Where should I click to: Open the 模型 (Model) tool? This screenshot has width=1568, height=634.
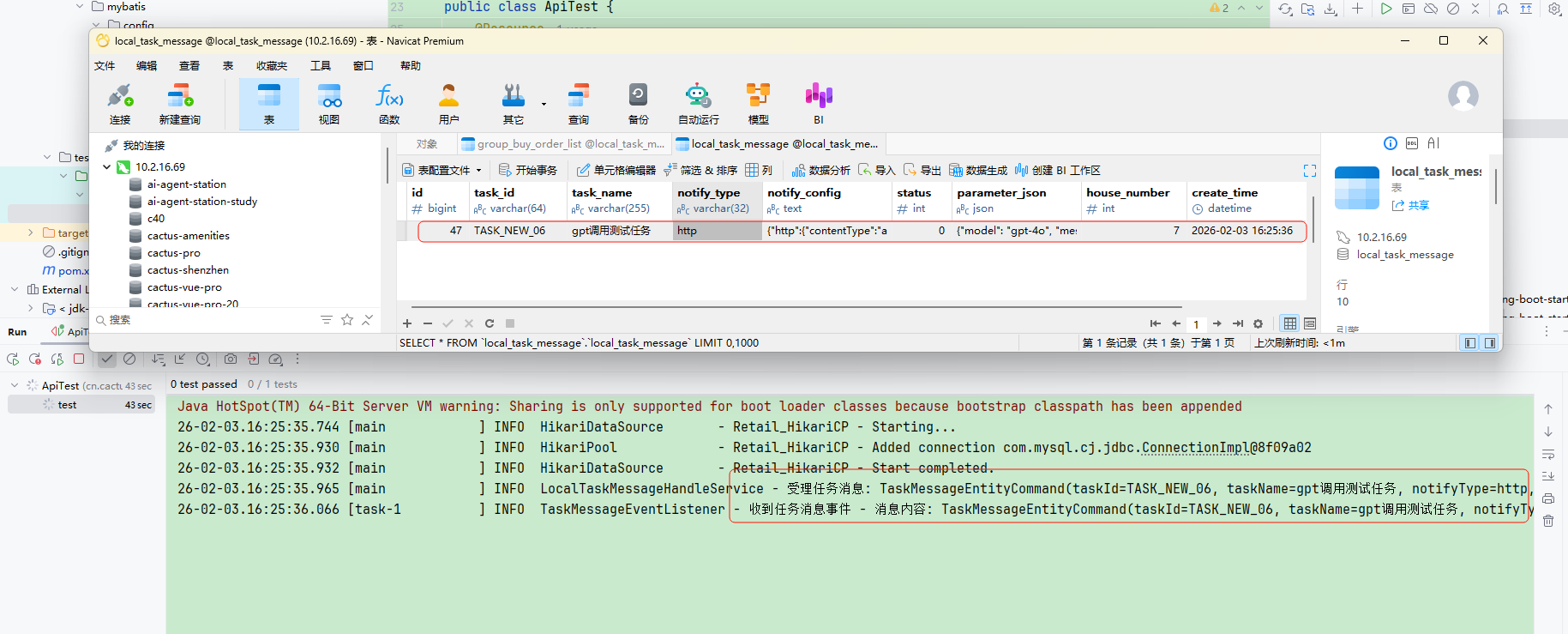[758, 104]
